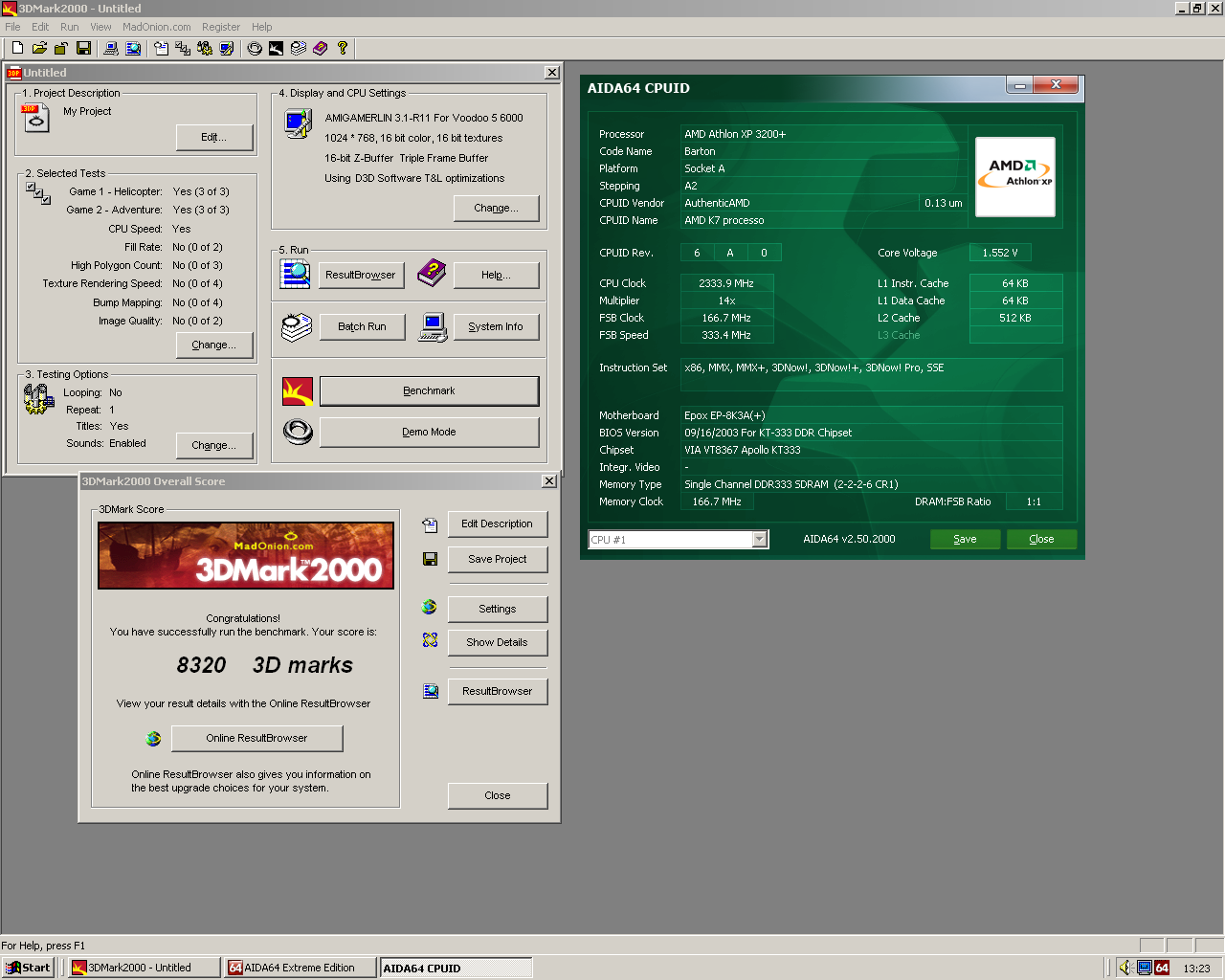This screenshot has height=980, width=1225.
Task: Click the Selected Tests checkboxes toolbar icon
Action: point(183,48)
